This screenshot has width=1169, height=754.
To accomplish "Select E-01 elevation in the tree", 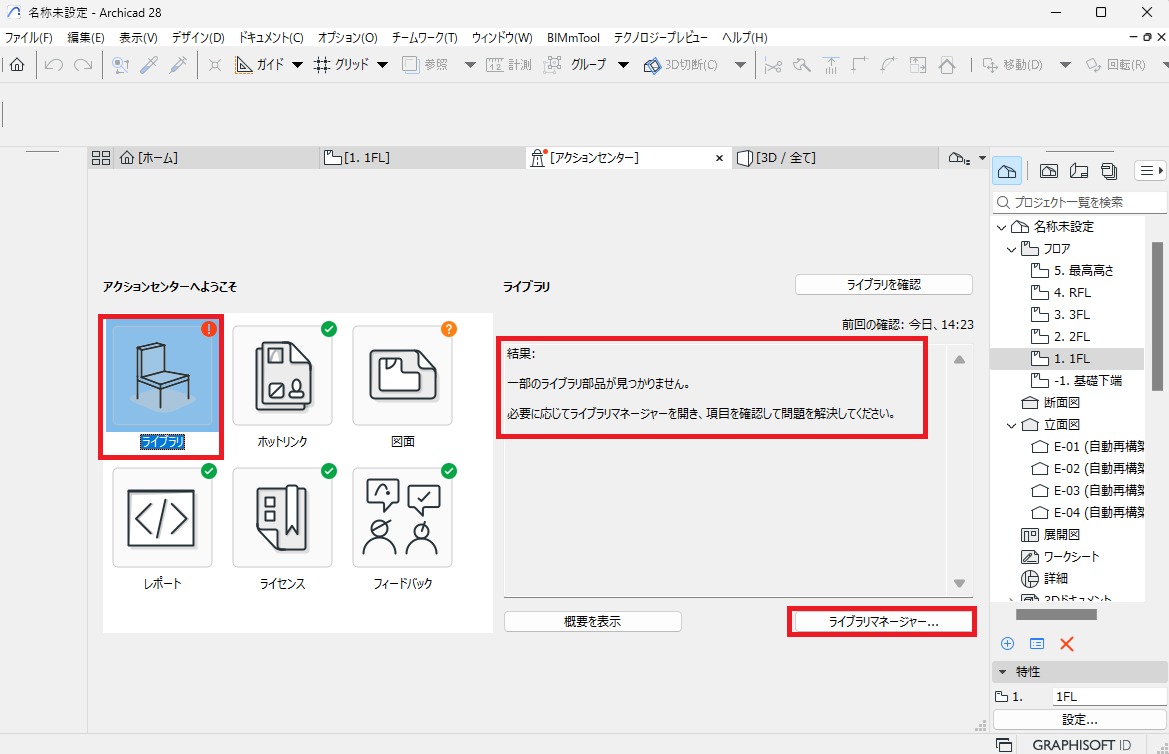I will click(1087, 447).
